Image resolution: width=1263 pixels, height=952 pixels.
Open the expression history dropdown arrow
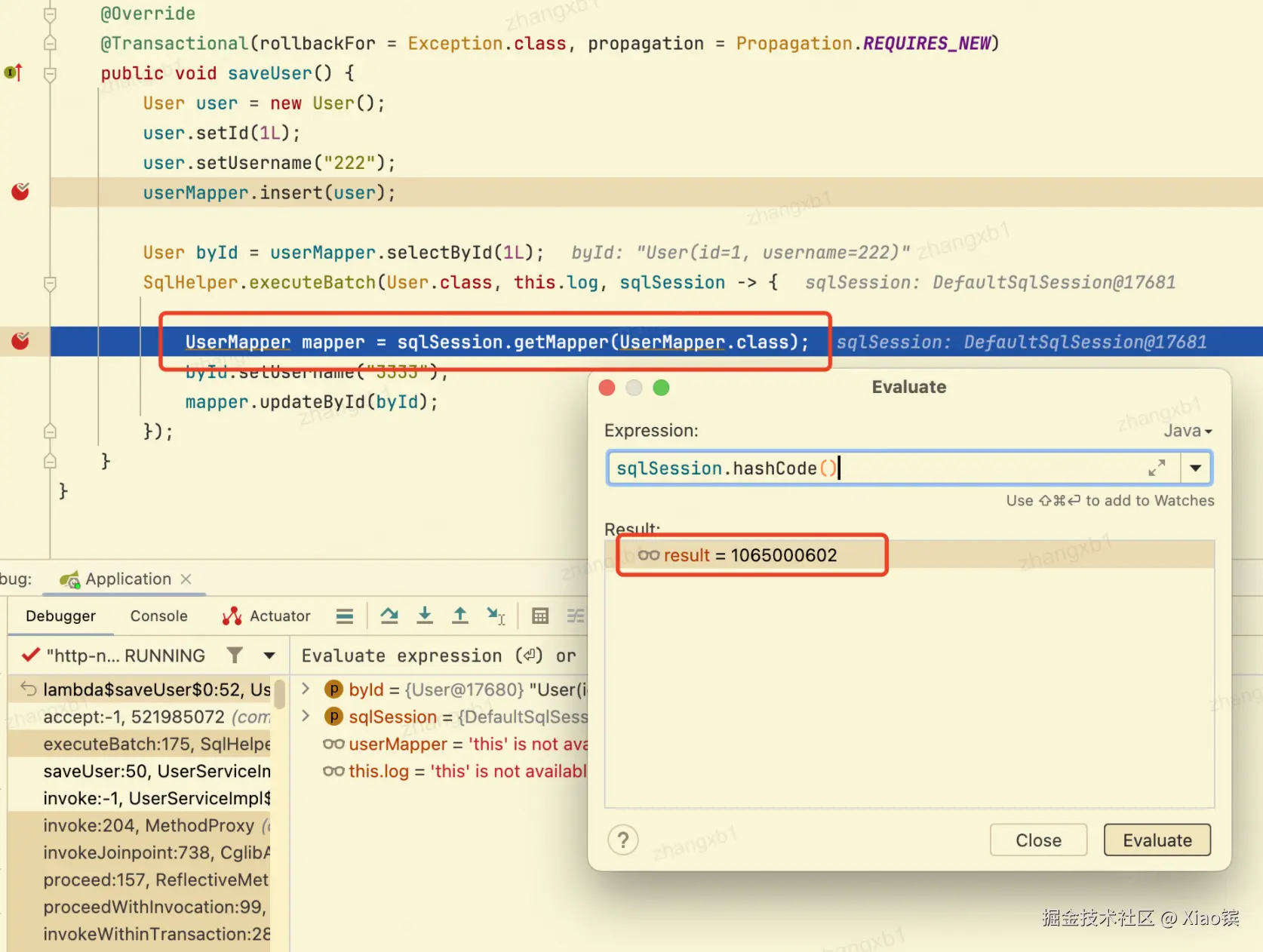point(1196,468)
